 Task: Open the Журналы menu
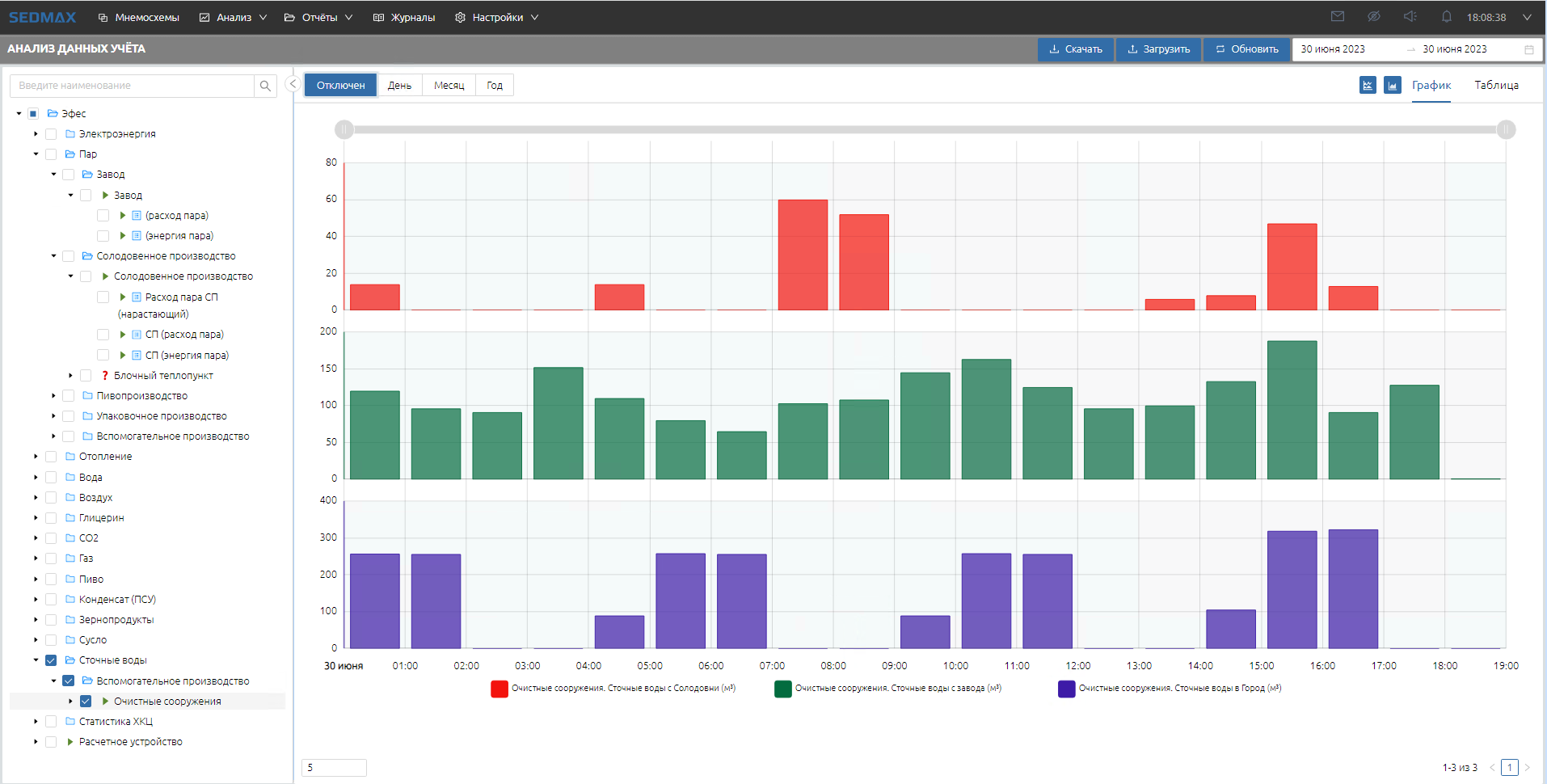coord(403,17)
